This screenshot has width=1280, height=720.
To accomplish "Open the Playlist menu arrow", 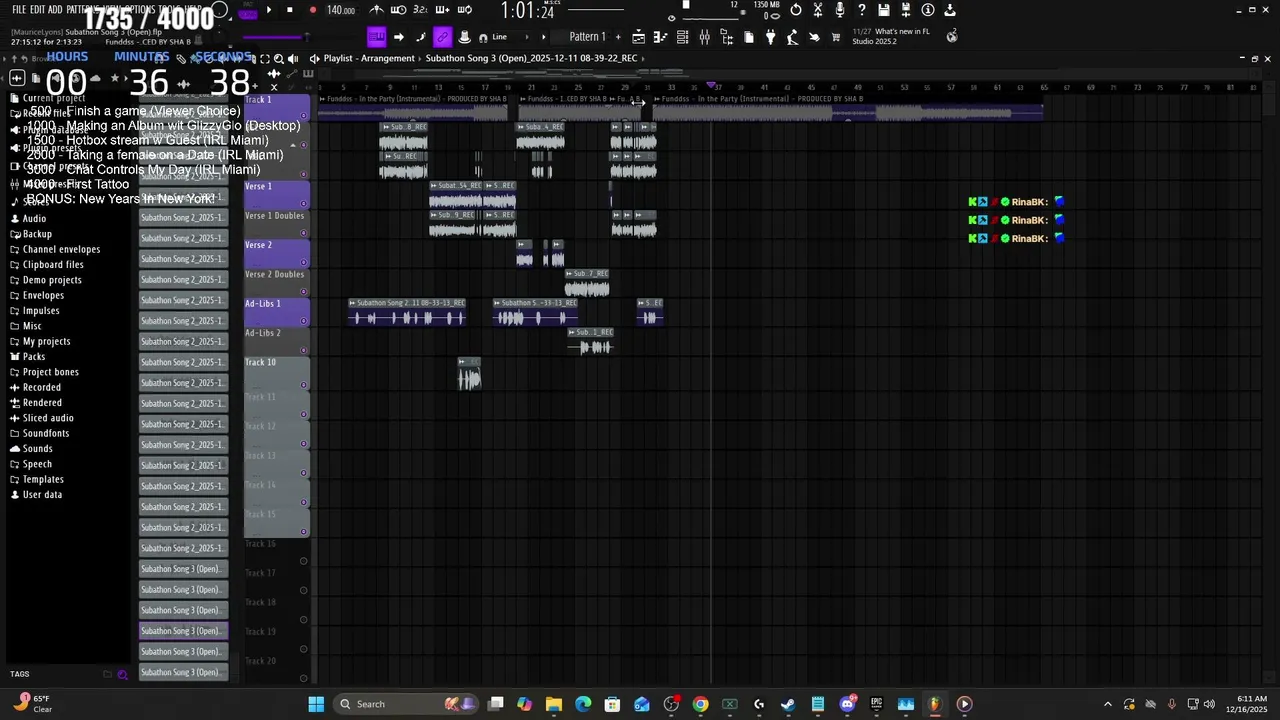I will click(x=314, y=58).
